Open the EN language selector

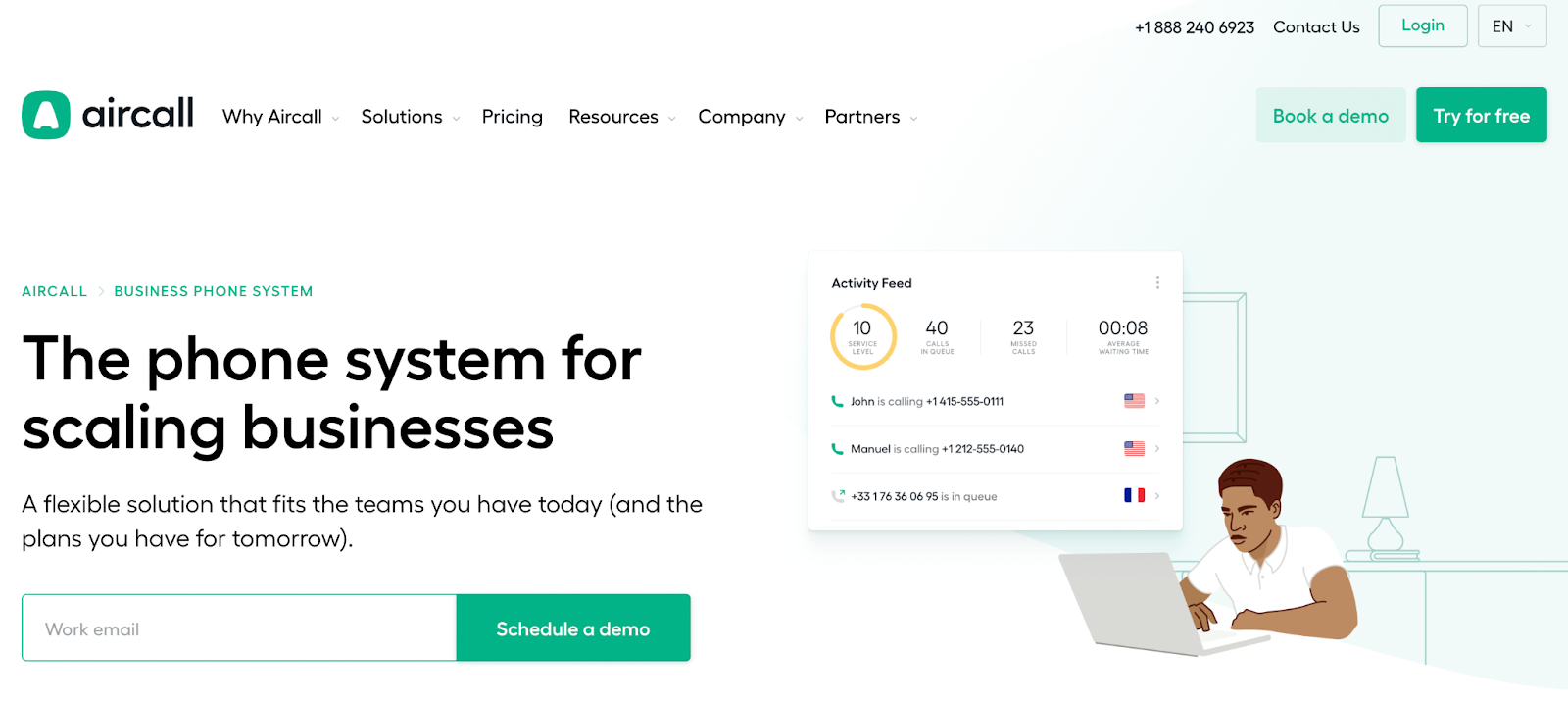click(1511, 26)
